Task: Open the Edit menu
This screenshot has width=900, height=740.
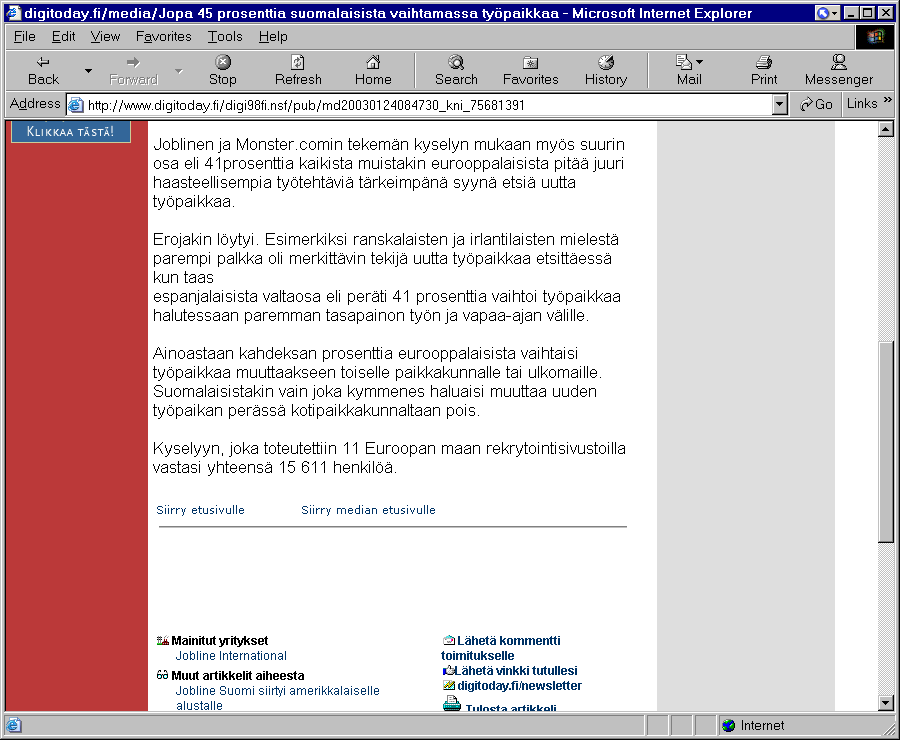Action: click(64, 37)
